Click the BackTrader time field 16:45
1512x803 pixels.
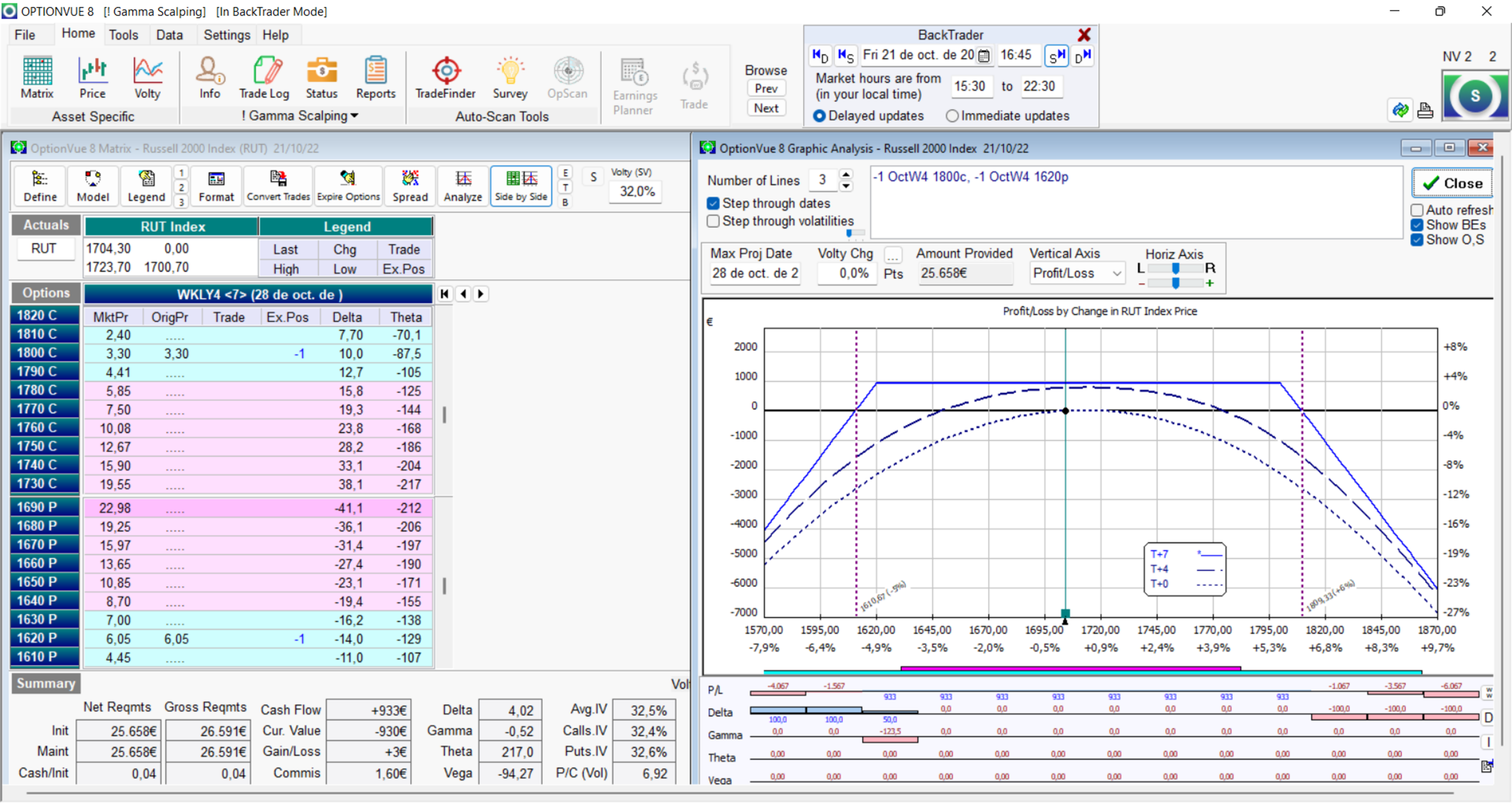(x=1019, y=55)
